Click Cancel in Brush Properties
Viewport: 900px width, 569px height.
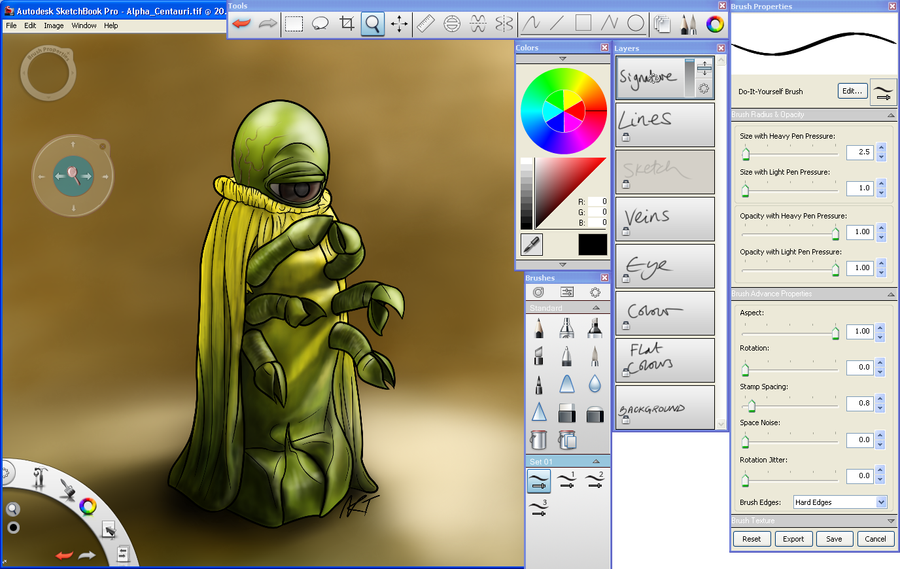coord(875,539)
